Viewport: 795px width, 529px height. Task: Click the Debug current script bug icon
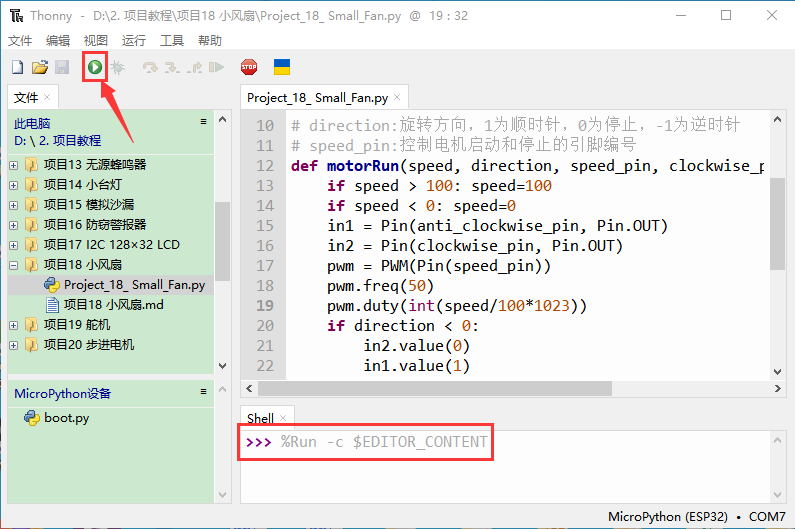pos(118,67)
